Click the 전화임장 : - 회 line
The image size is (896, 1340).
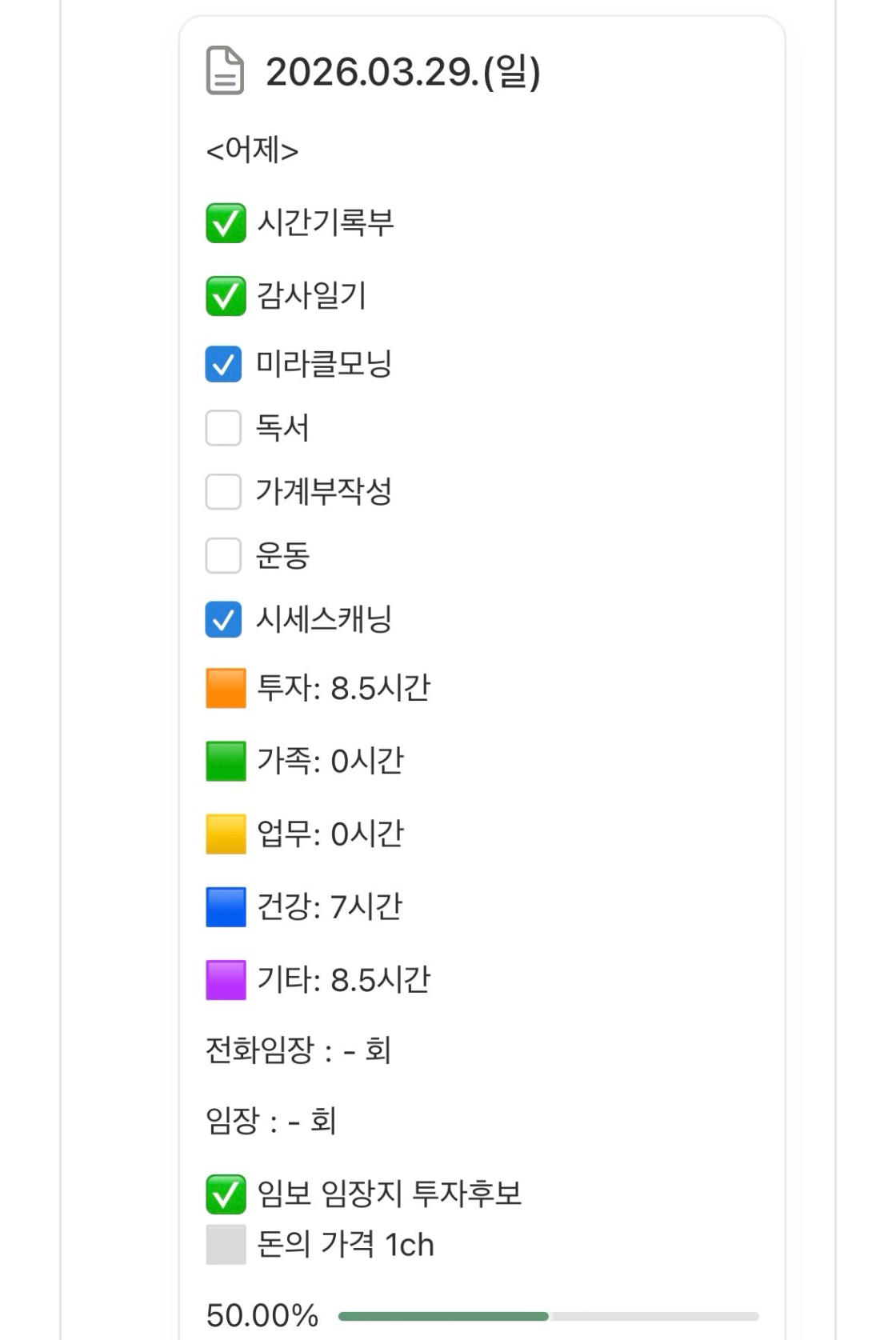[298, 1050]
